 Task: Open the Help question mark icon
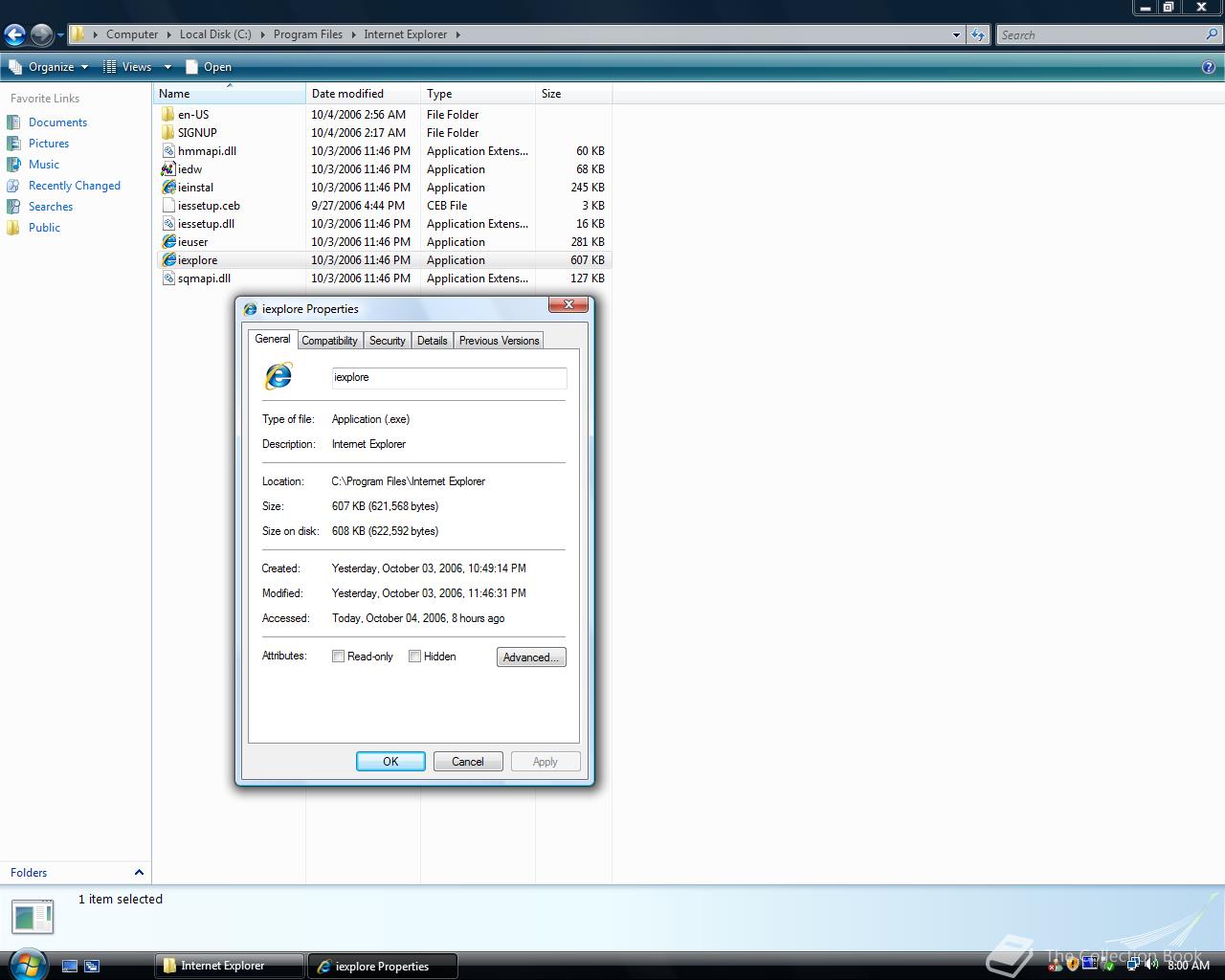click(x=1209, y=67)
